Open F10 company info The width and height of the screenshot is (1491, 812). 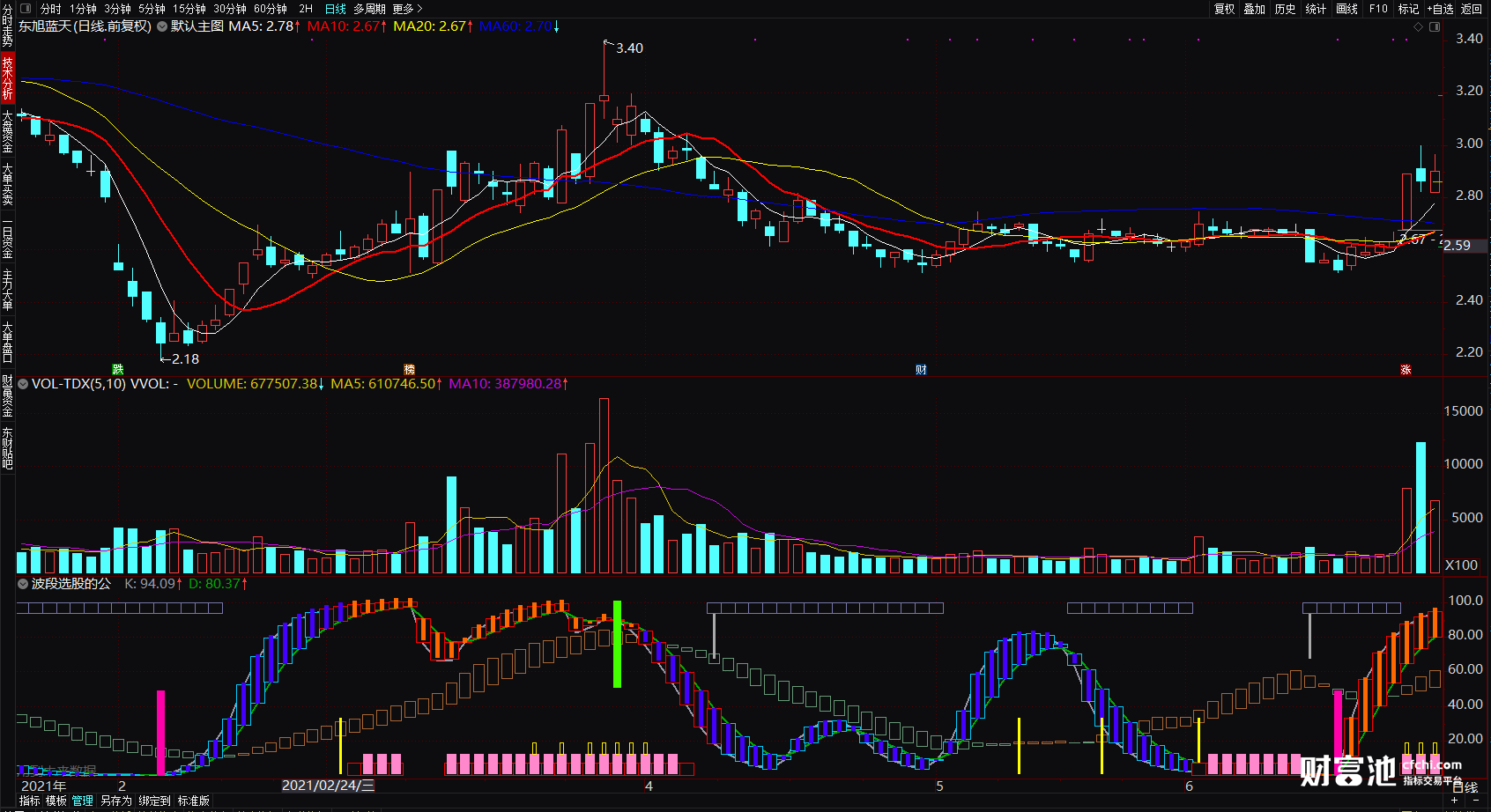(1378, 9)
